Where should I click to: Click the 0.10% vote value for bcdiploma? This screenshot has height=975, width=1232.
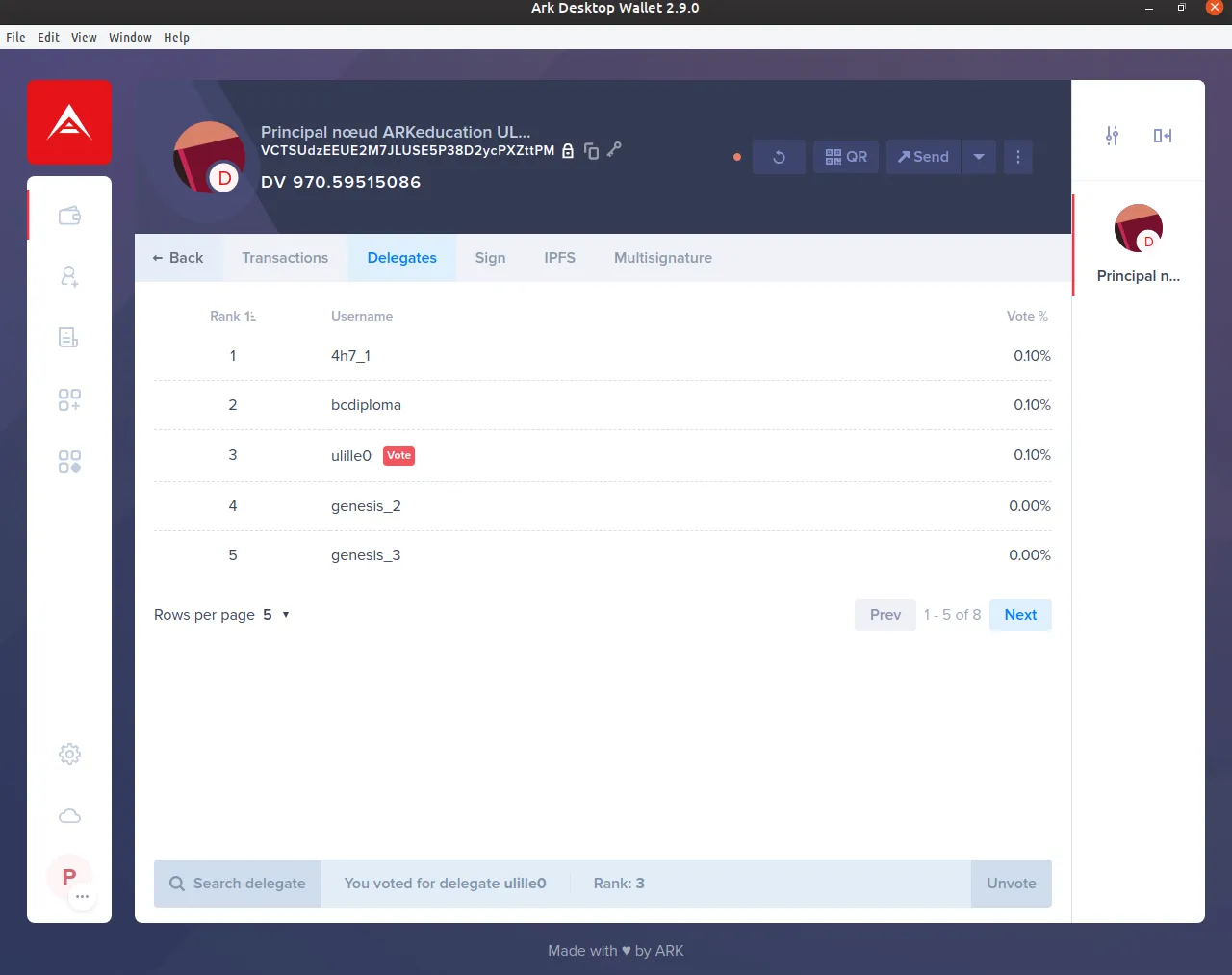click(1032, 405)
